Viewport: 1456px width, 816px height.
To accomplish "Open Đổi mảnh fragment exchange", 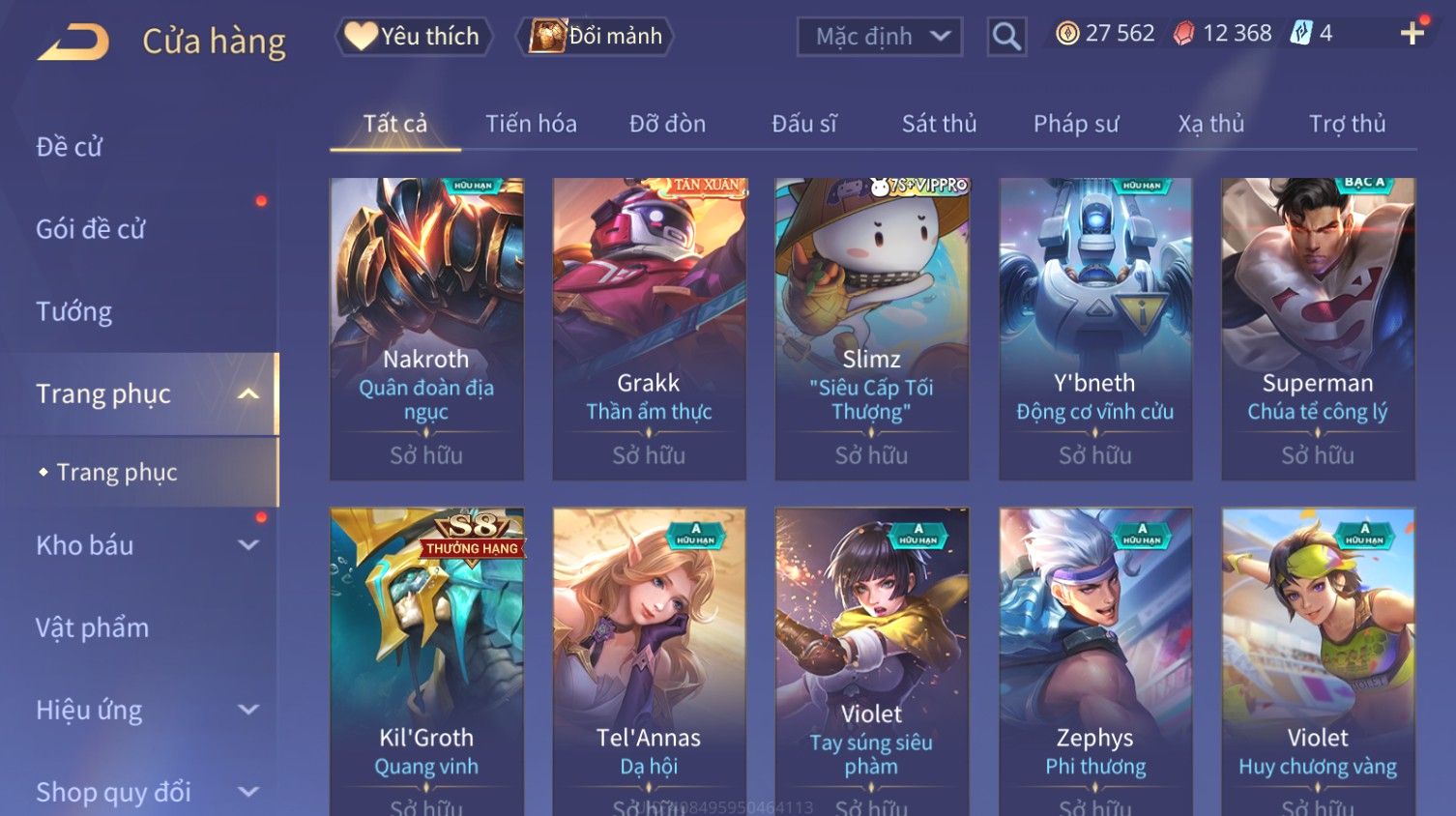I will [x=595, y=36].
